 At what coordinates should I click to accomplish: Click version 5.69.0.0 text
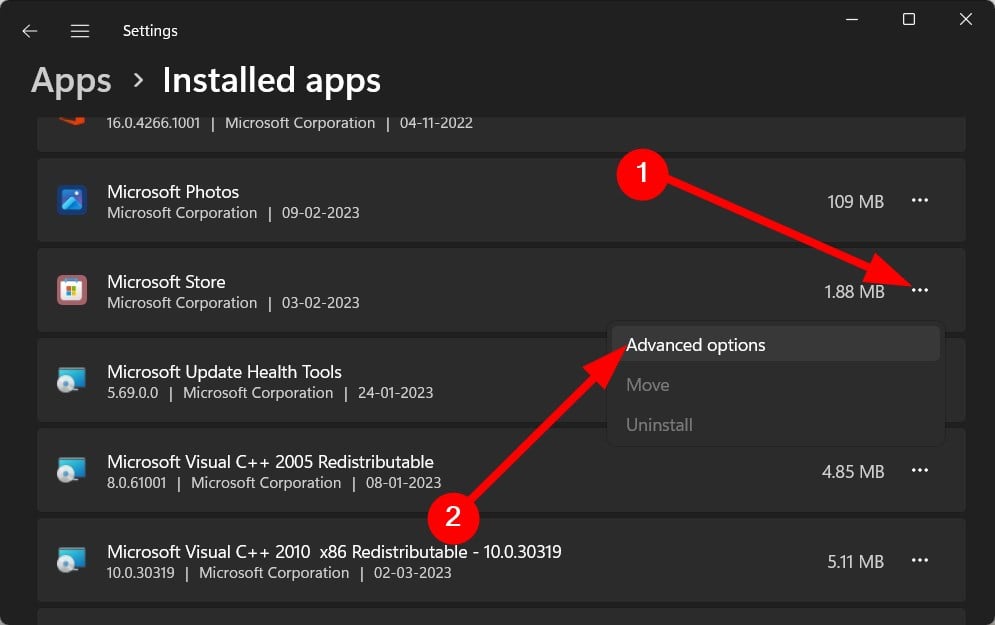133,393
